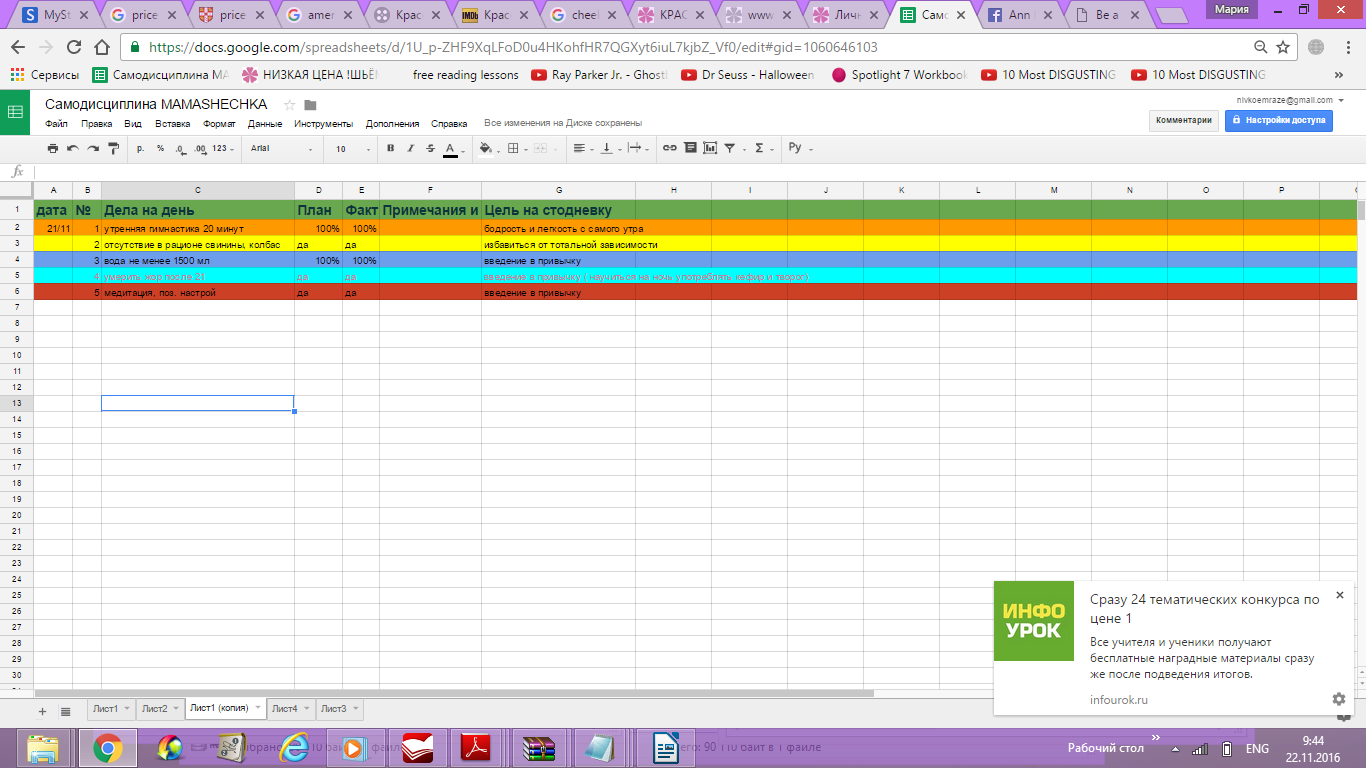
Task: Open the Вставка menu
Action: click(172, 124)
